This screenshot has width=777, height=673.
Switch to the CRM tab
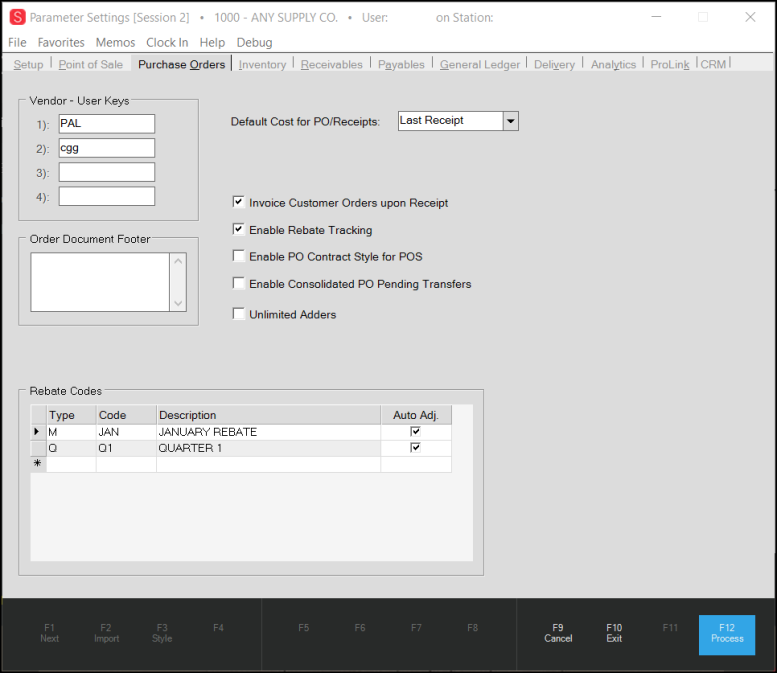[x=713, y=64]
